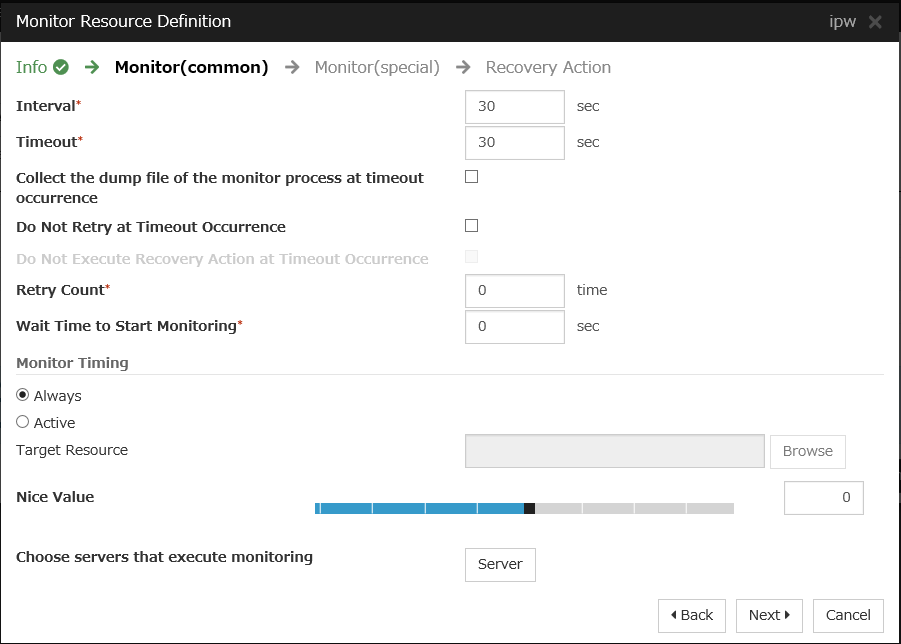Proceed using the Next button
This screenshot has width=901, height=644.
[769, 615]
